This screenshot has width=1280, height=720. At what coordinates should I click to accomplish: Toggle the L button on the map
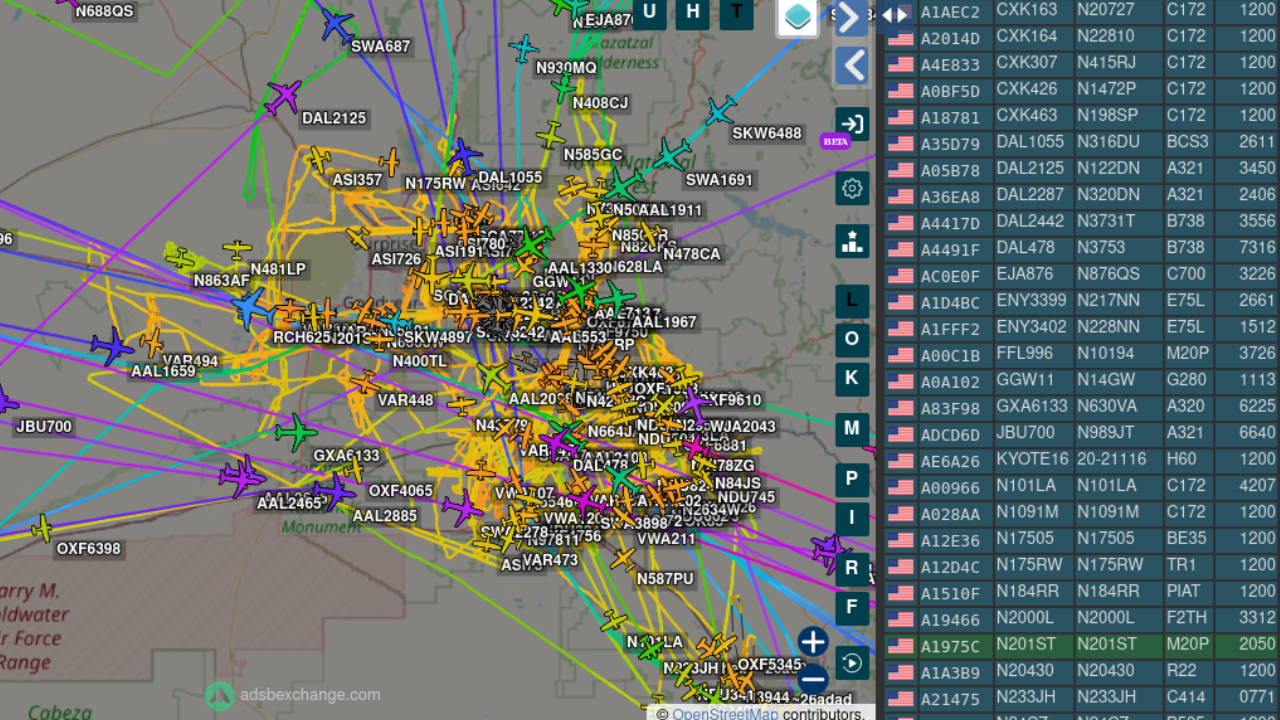[852, 300]
